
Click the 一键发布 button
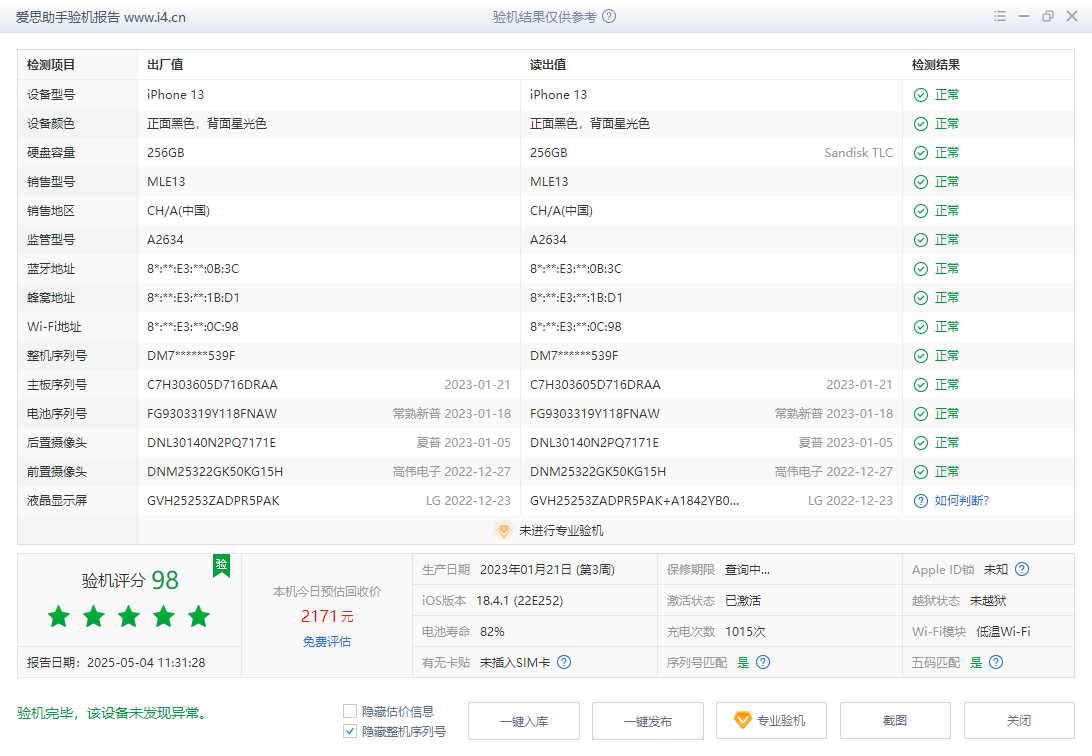648,721
